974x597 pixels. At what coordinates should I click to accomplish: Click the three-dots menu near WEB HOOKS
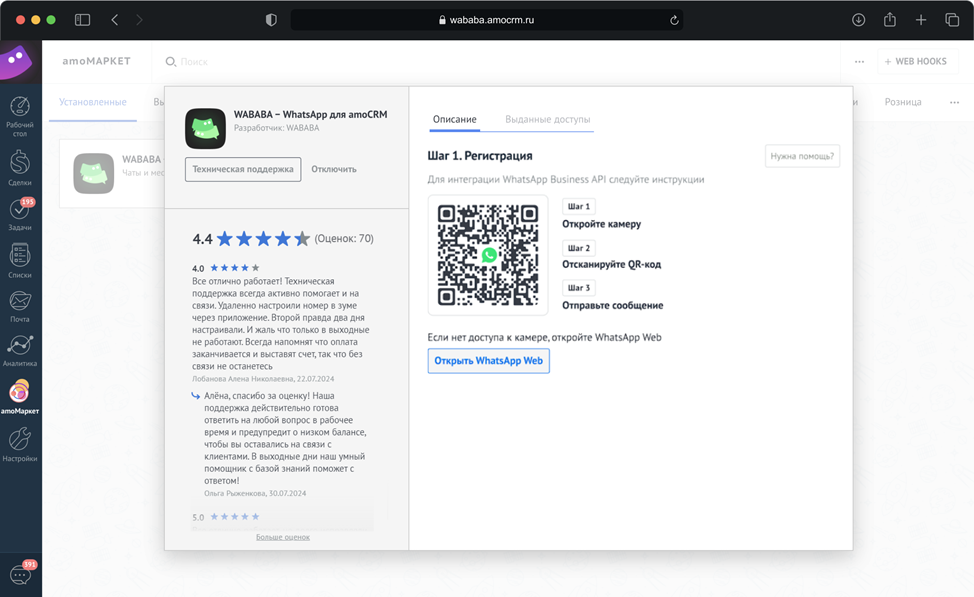point(859,62)
